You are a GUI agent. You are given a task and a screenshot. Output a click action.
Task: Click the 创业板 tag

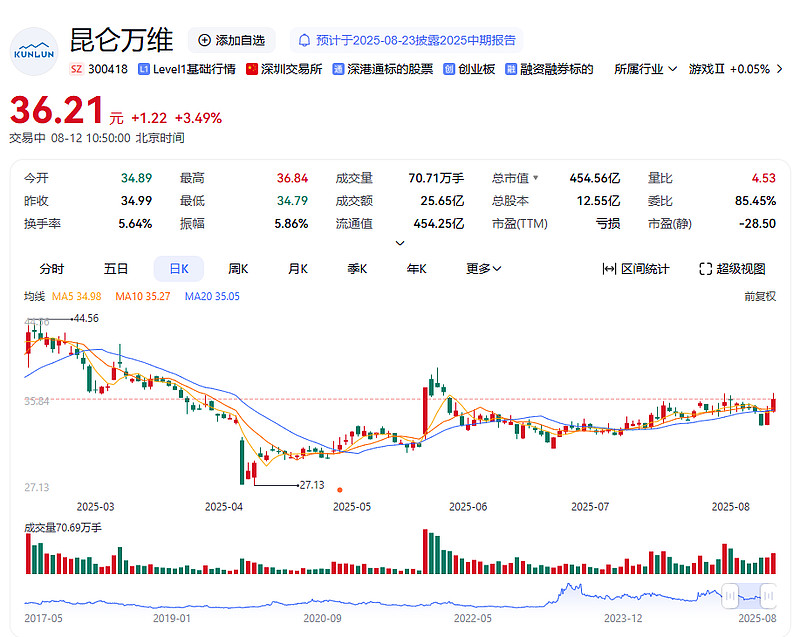(x=477, y=69)
